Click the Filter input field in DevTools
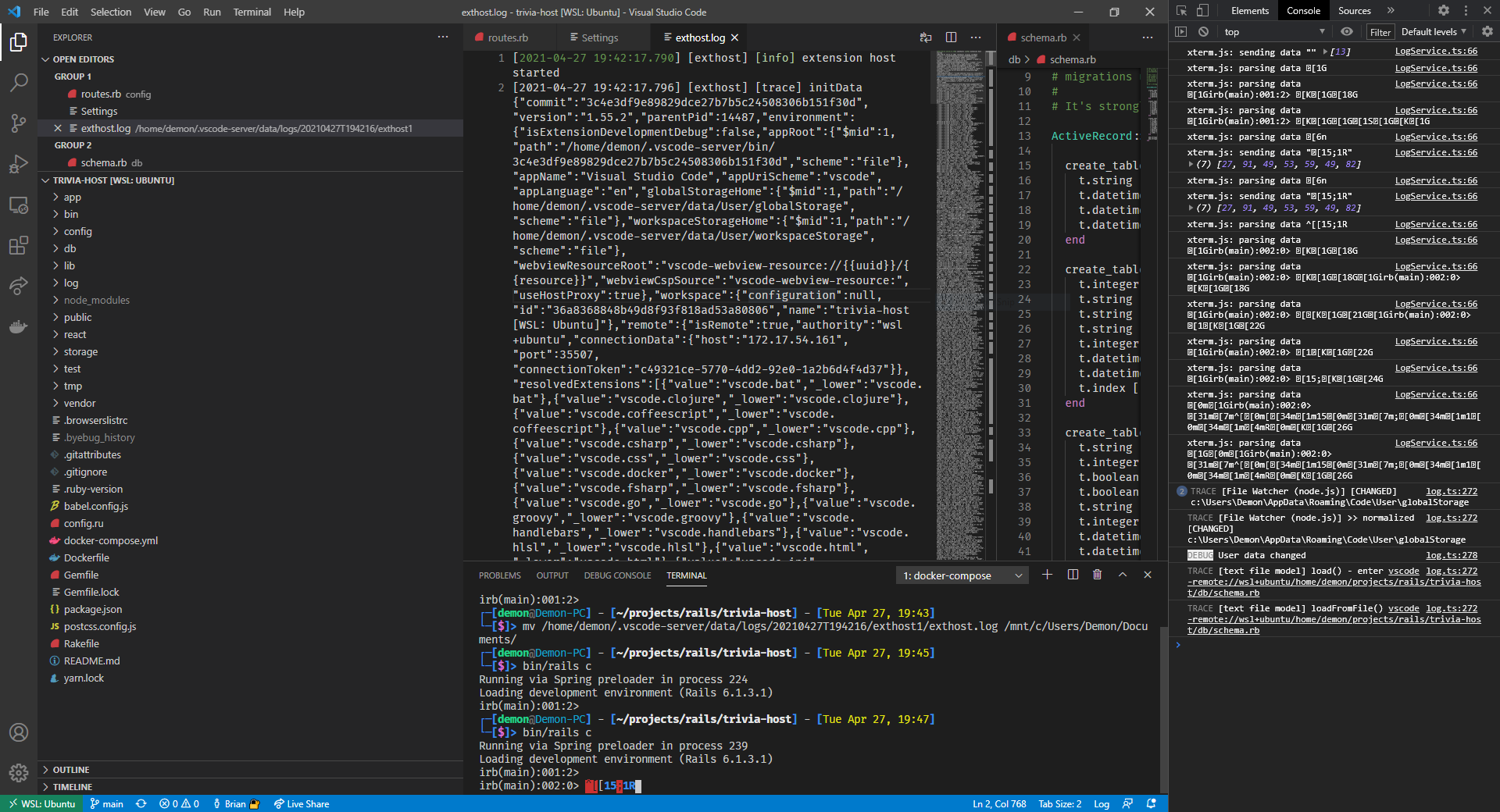This screenshot has height=812, width=1500. pyautogui.click(x=1380, y=31)
